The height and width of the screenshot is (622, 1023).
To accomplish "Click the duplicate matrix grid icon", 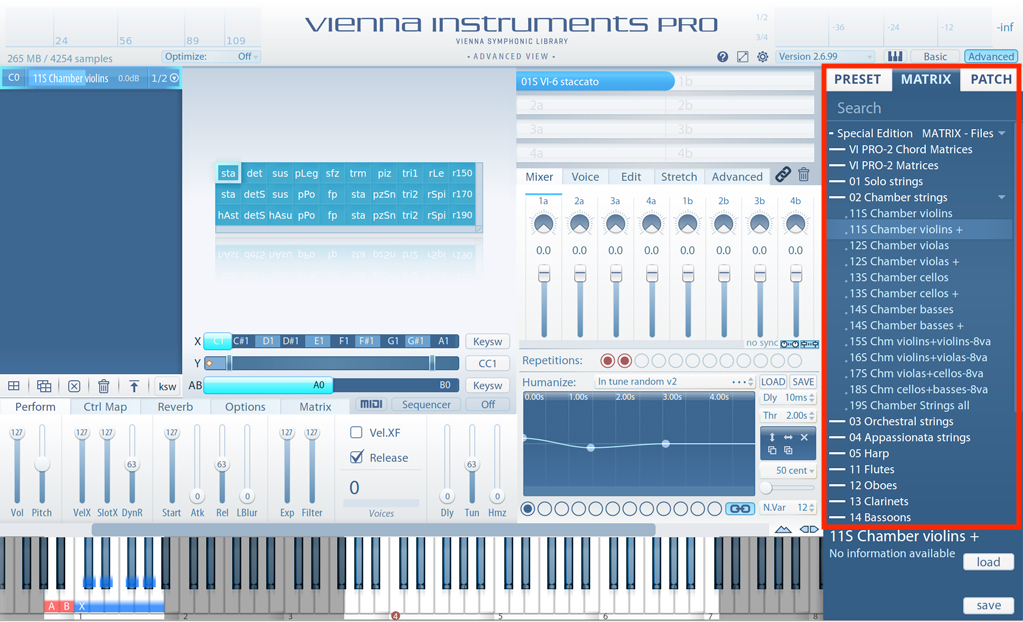I will [44, 386].
